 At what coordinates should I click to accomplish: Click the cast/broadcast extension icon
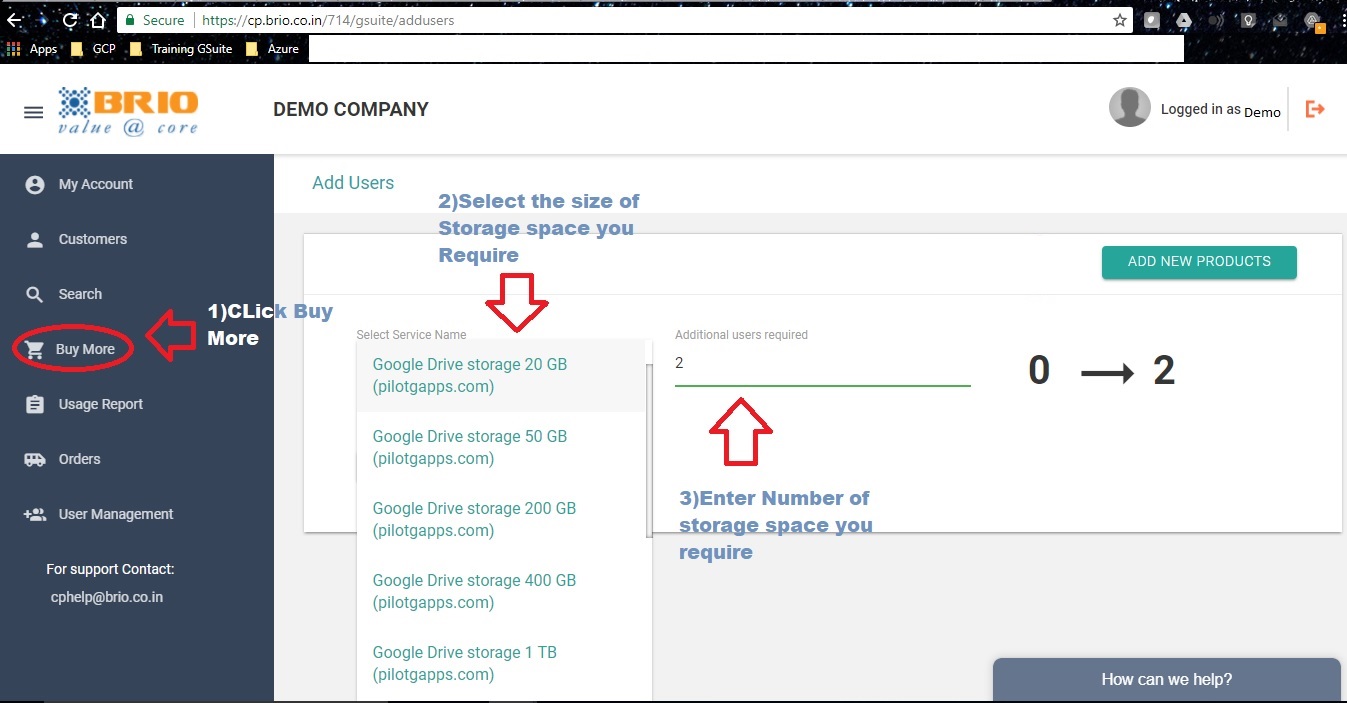1216,20
